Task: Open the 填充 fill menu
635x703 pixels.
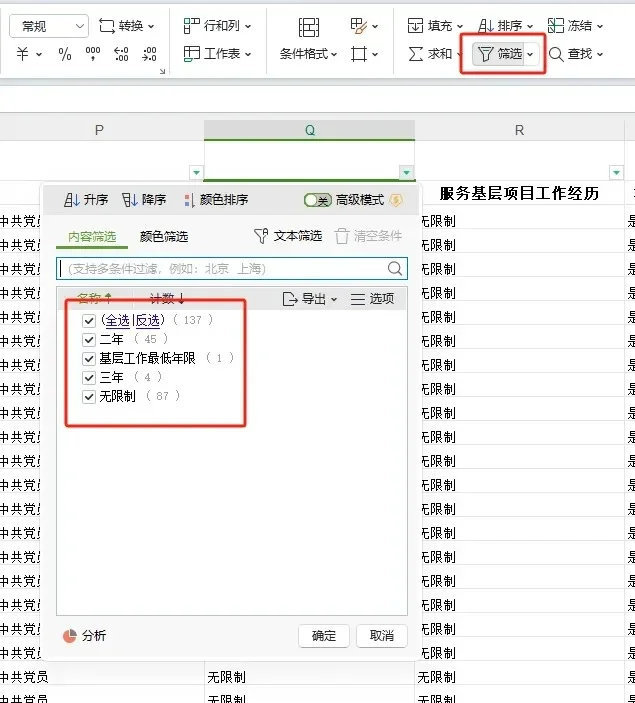Action: [435, 26]
